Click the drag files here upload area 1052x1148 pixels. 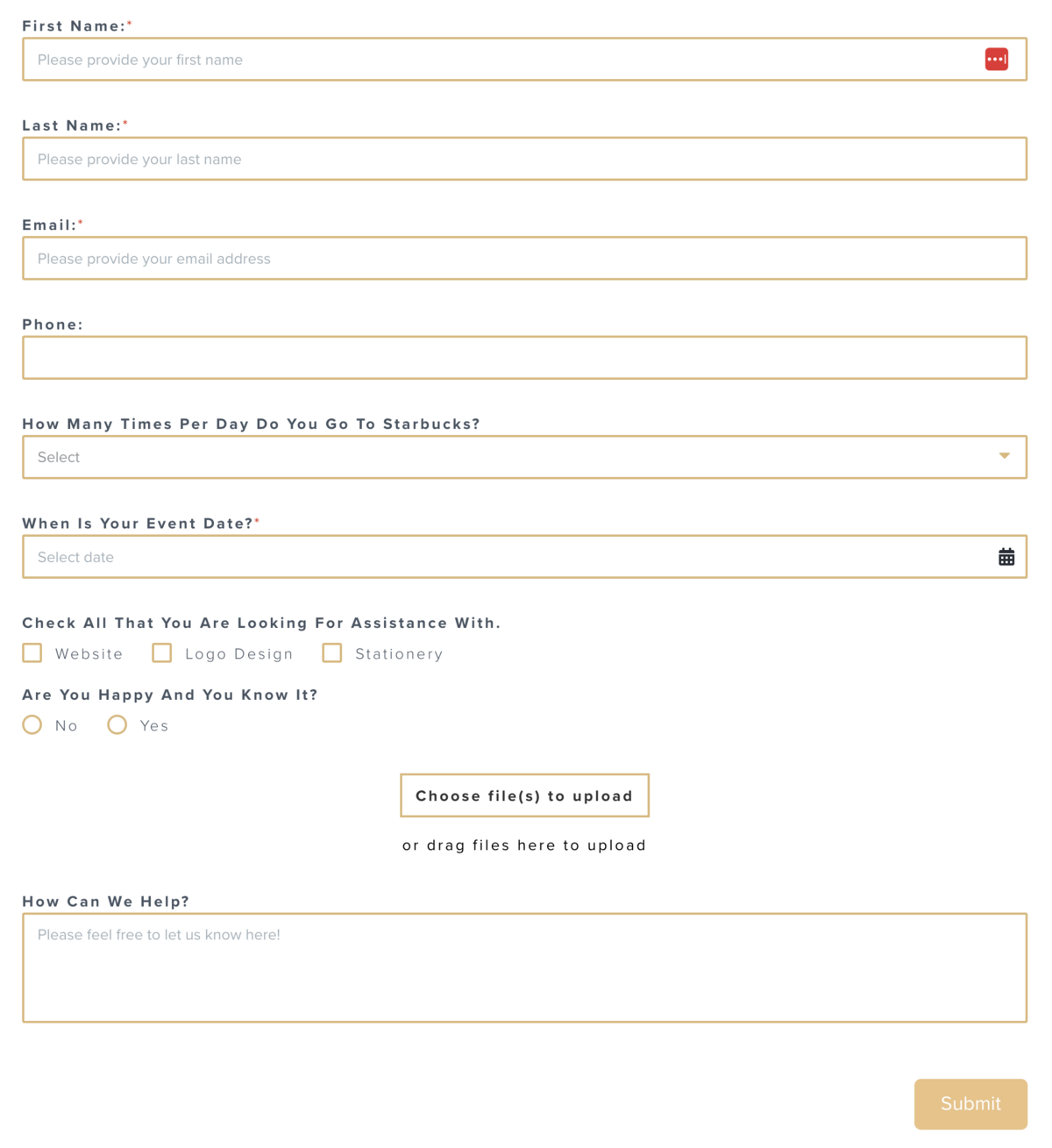523,845
